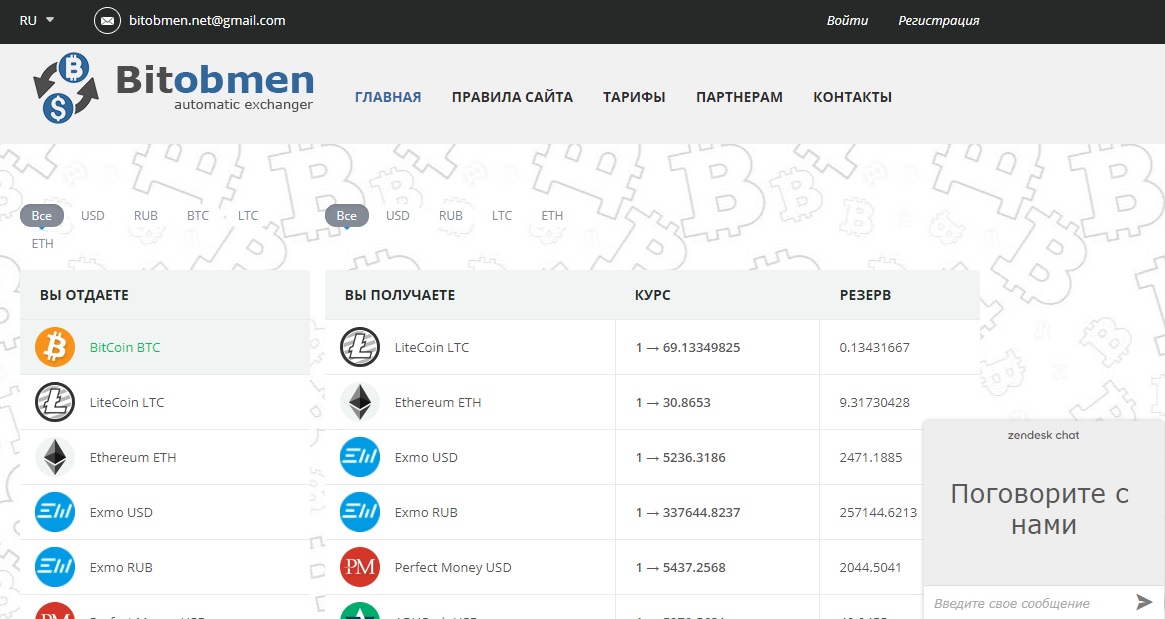Open the Тарифы menu item
Screen dimensions: 1165x619
[x=634, y=97]
